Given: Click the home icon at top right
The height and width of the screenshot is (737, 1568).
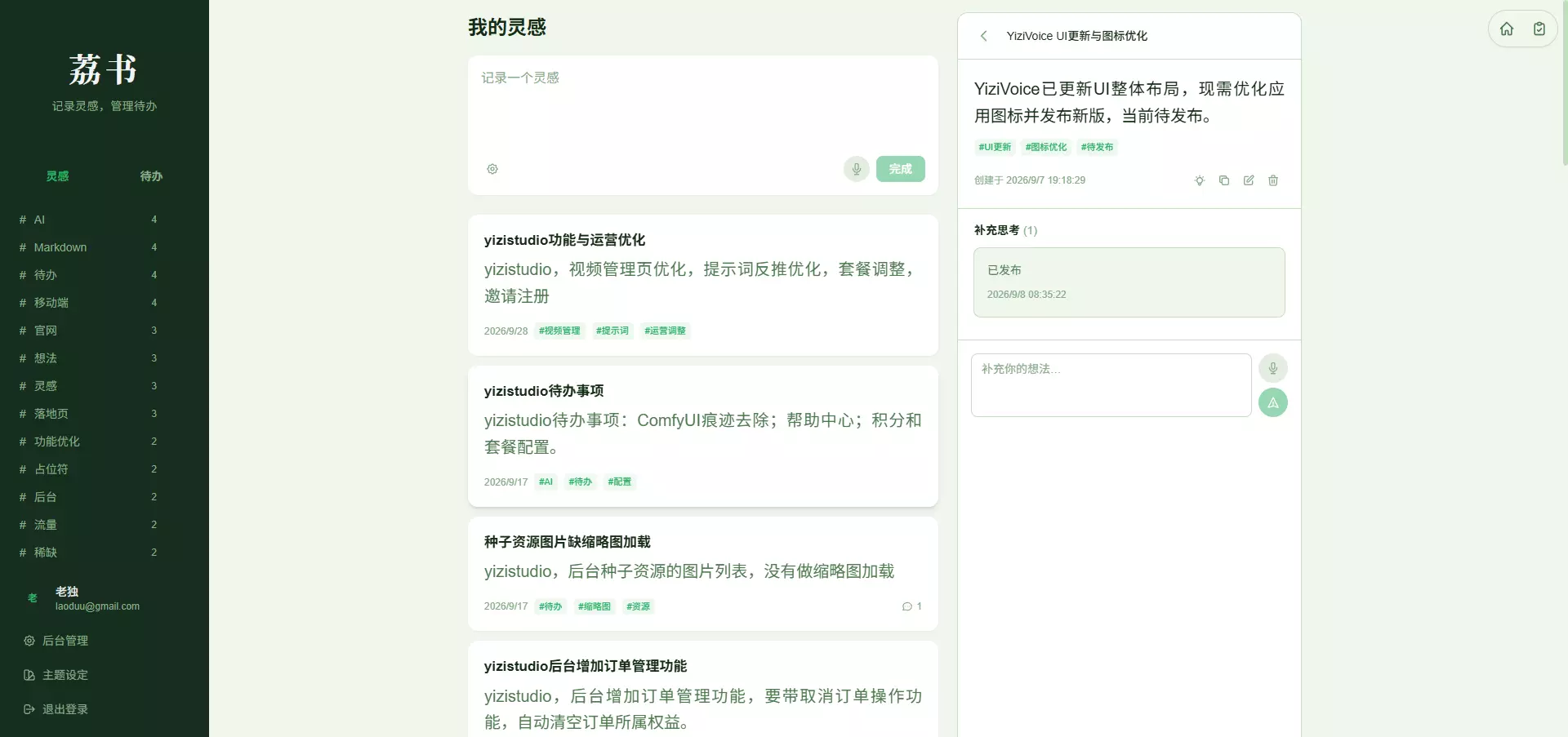Looking at the screenshot, I should click(x=1507, y=29).
